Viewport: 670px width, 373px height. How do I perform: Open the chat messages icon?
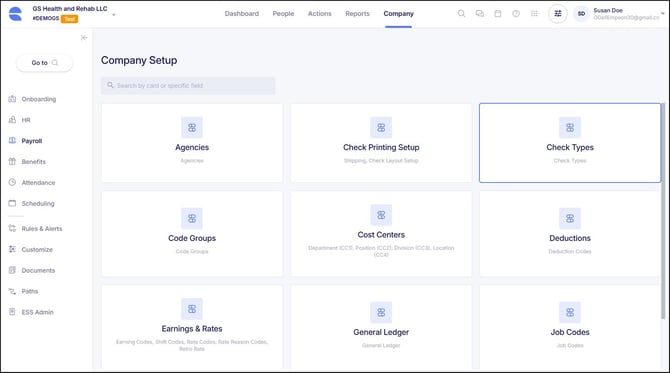[480, 14]
